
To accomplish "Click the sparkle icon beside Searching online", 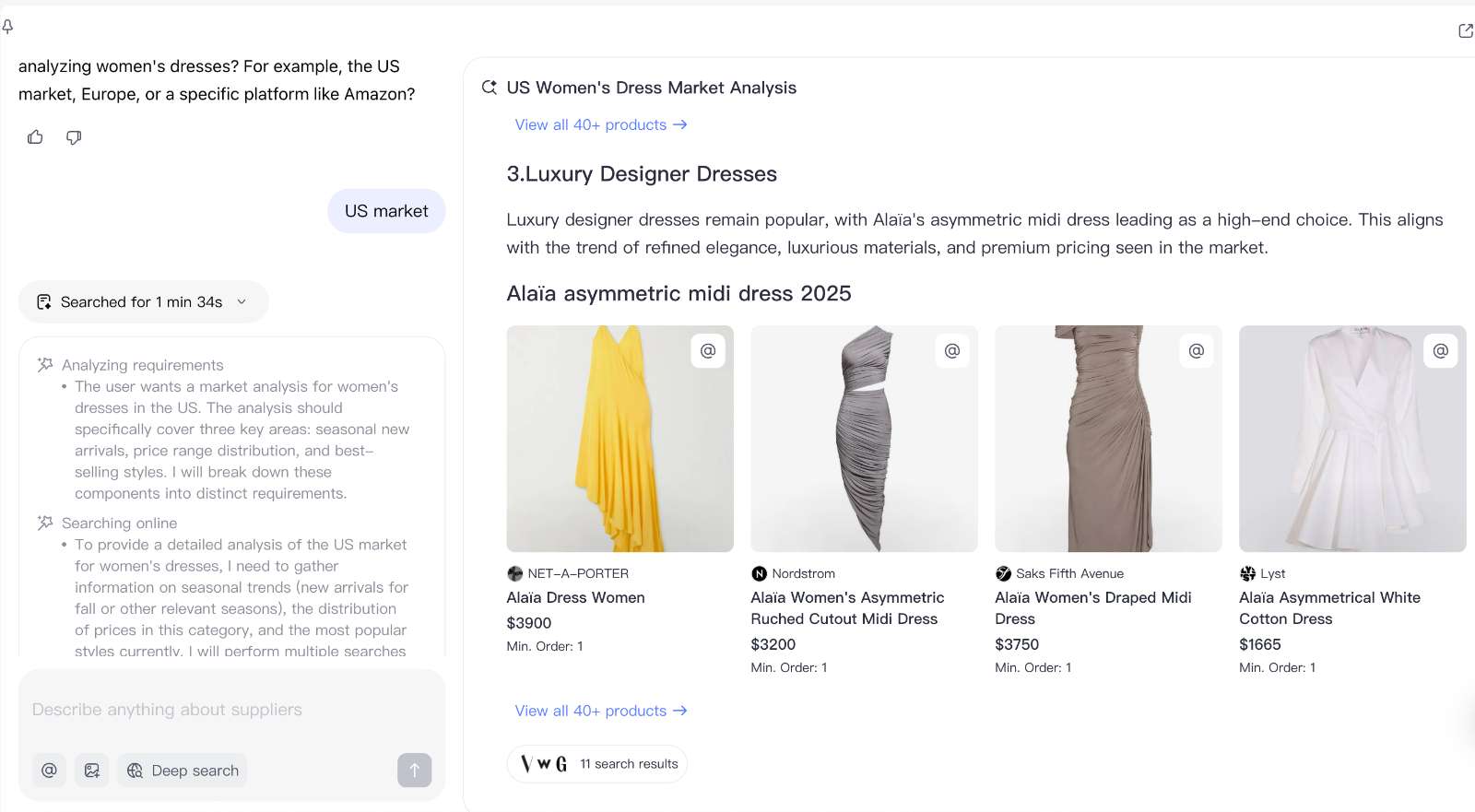I will pos(44,523).
